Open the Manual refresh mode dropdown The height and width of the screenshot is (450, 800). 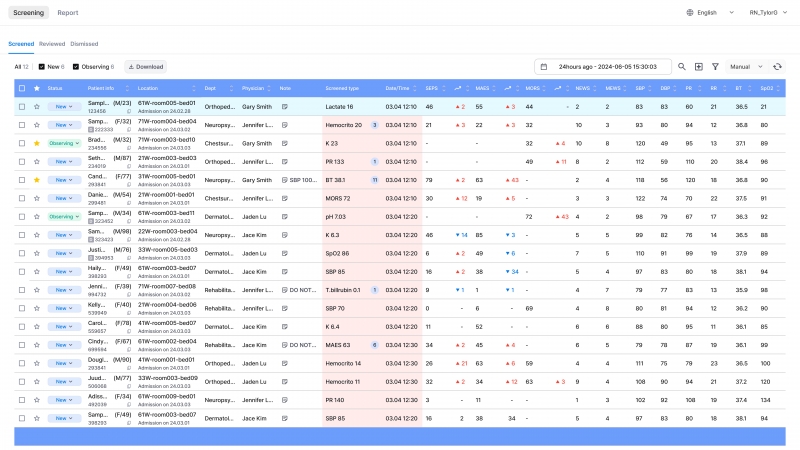(x=746, y=67)
